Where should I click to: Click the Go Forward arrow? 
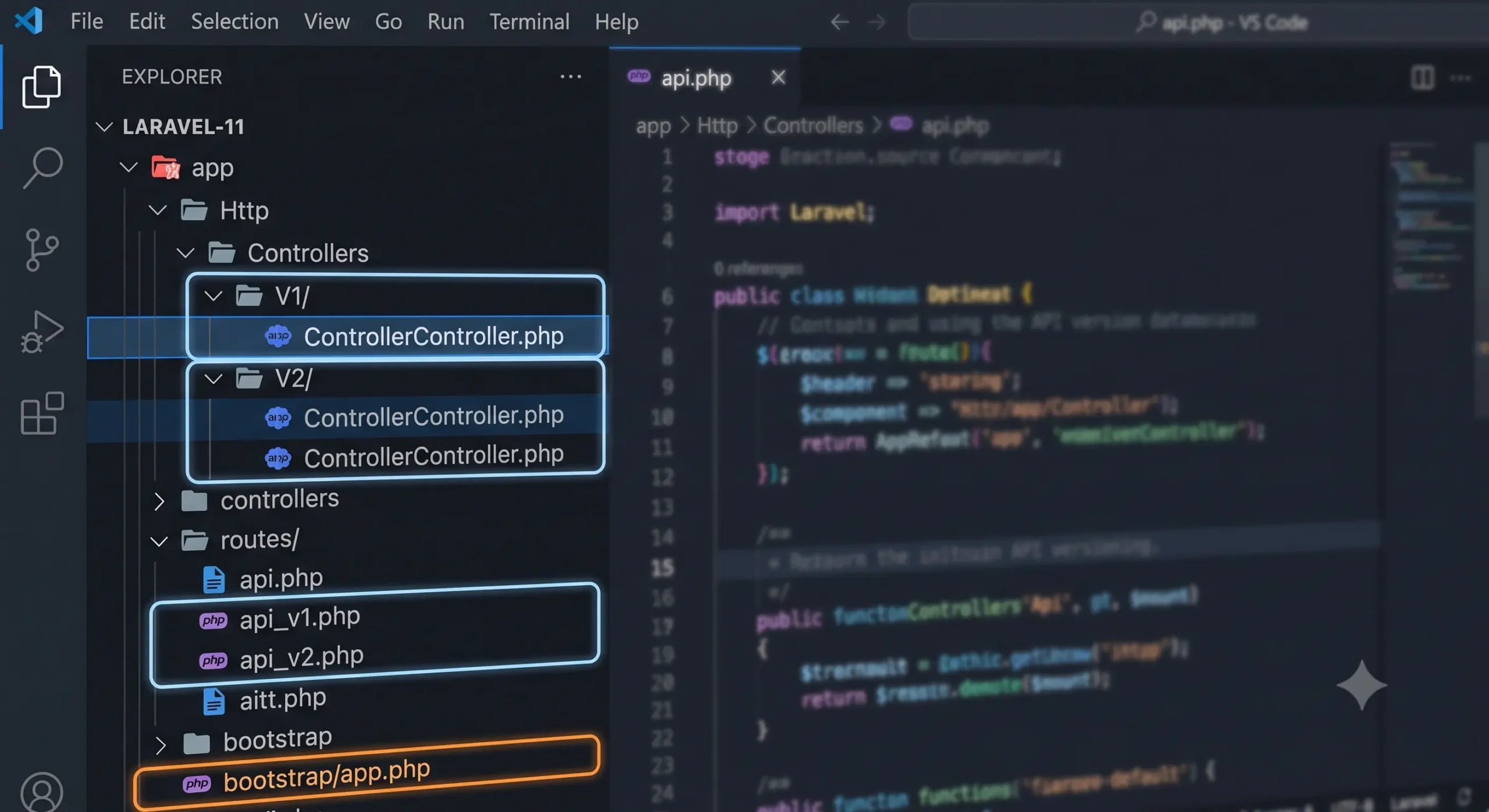coord(876,22)
